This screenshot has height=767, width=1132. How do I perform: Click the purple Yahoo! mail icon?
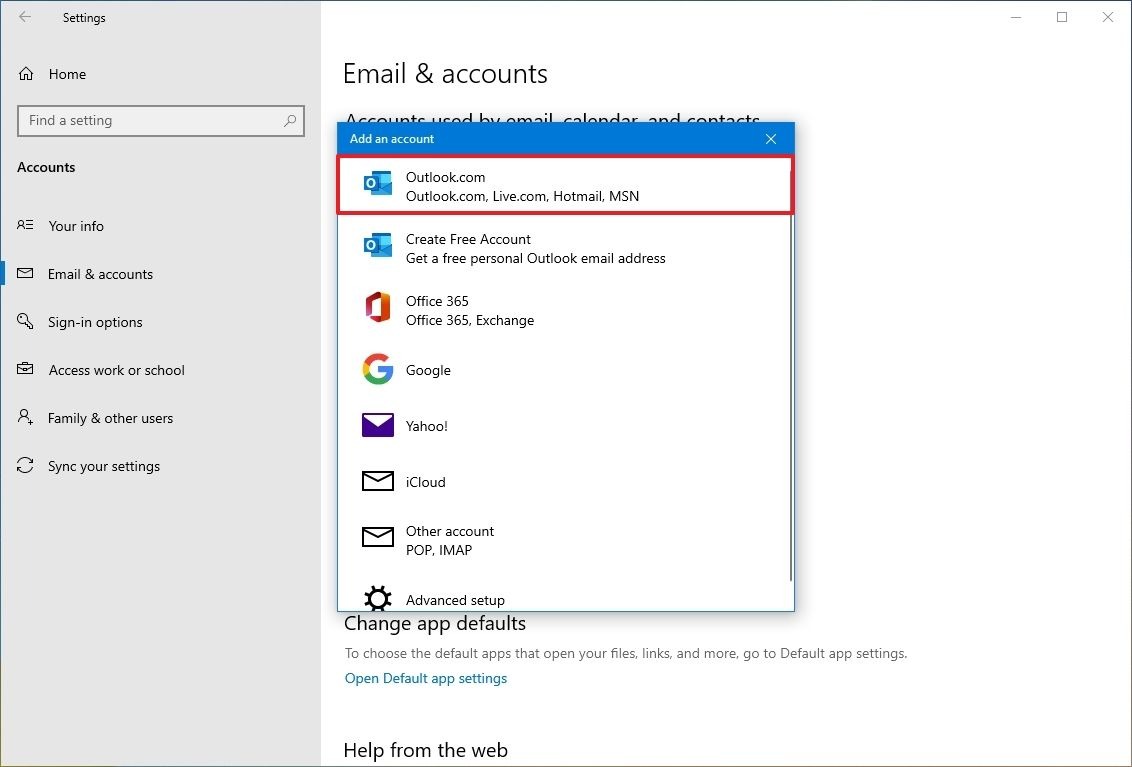tap(378, 425)
